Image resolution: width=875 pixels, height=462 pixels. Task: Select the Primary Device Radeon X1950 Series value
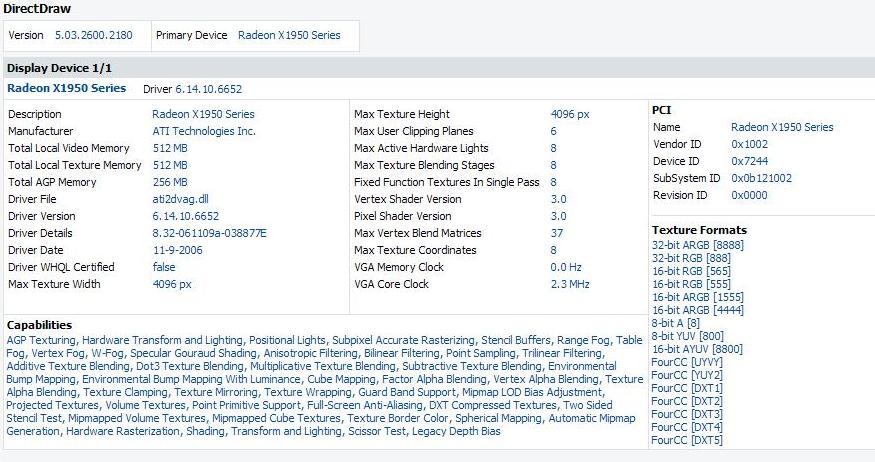pos(289,35)
